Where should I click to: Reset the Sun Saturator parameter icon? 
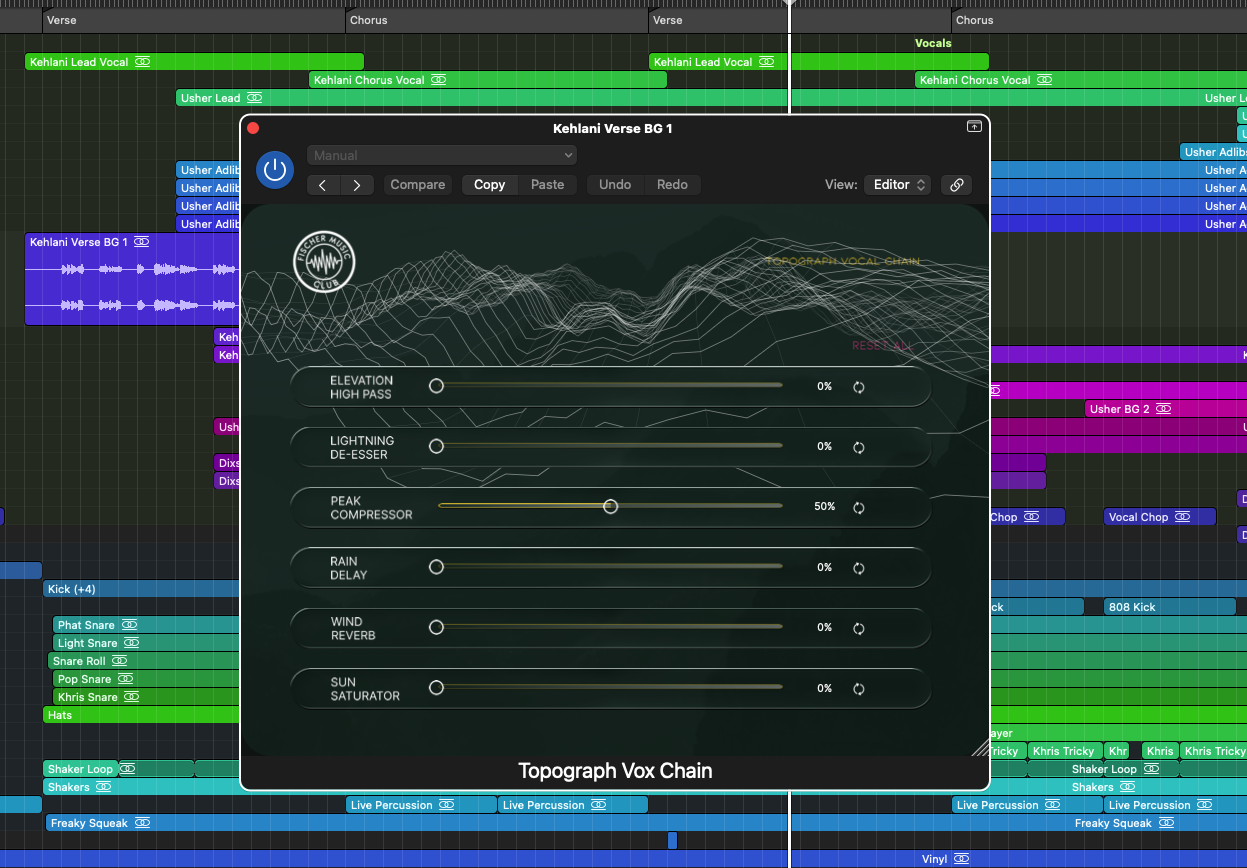858,689
